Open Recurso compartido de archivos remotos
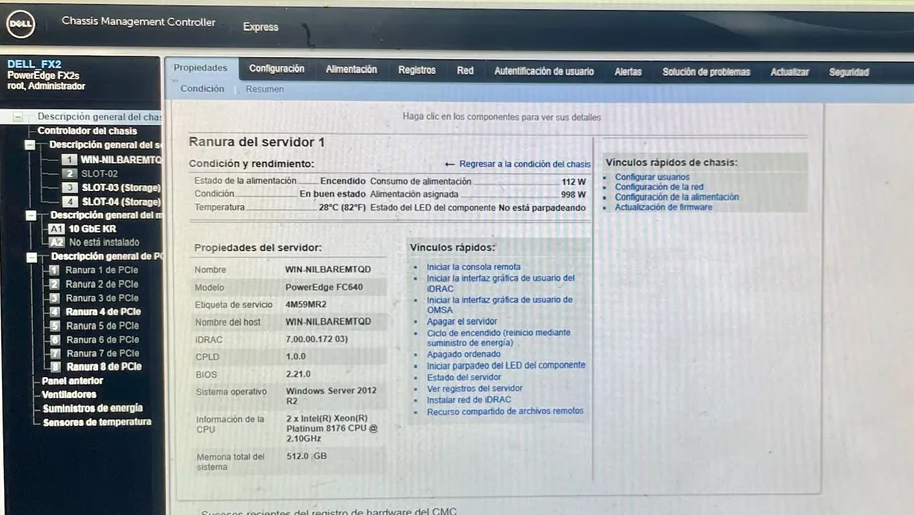914x515 pixels. click(505, 411)
